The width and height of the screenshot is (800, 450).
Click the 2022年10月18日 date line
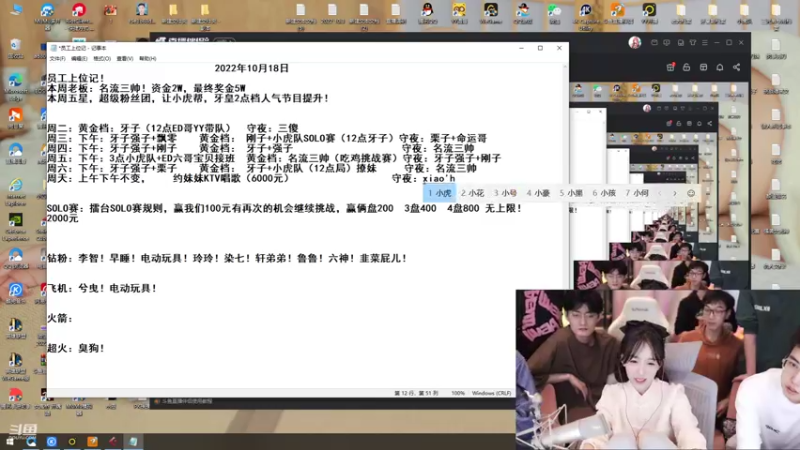[x=252, y=68]
